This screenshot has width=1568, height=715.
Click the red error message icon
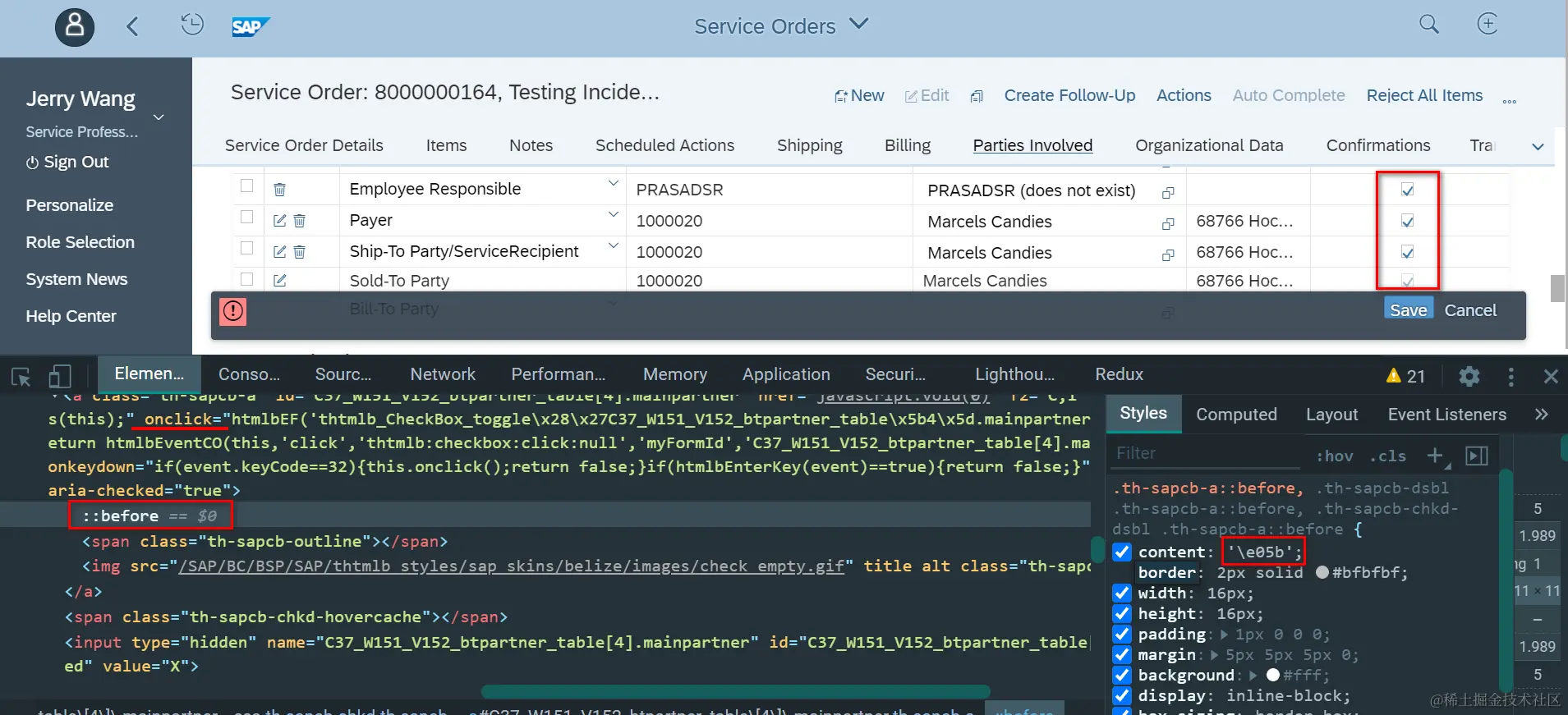(233, 311)
